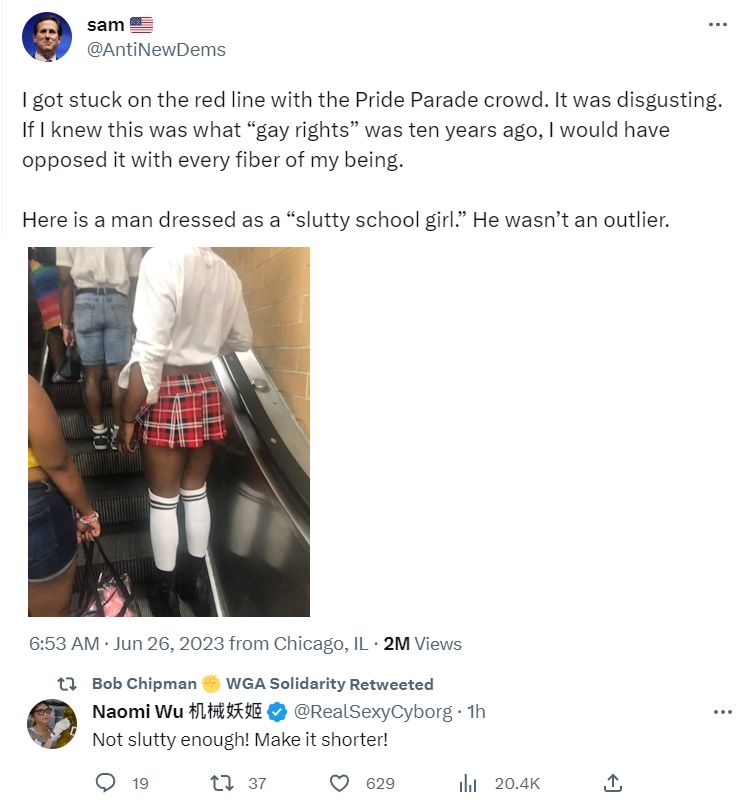
Task: Share Naomi Wu's reply
Action: coord(614,783)
